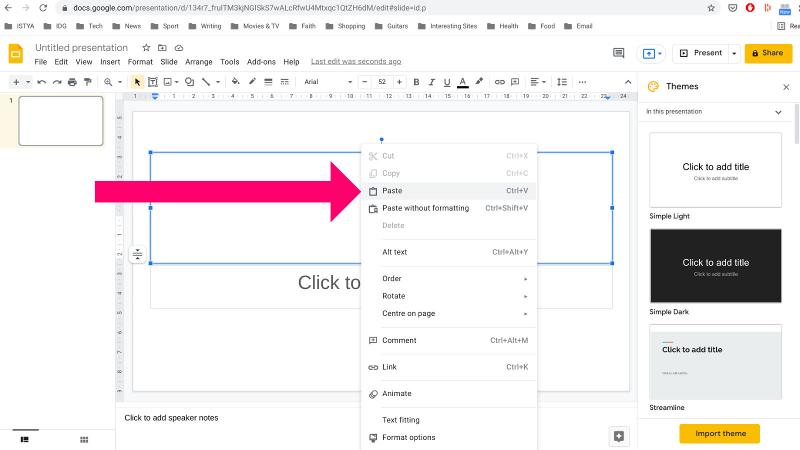The width and height of the screenshot is (800, 450).
Task: Open line spacing options
Action: (x=562, y=82)
